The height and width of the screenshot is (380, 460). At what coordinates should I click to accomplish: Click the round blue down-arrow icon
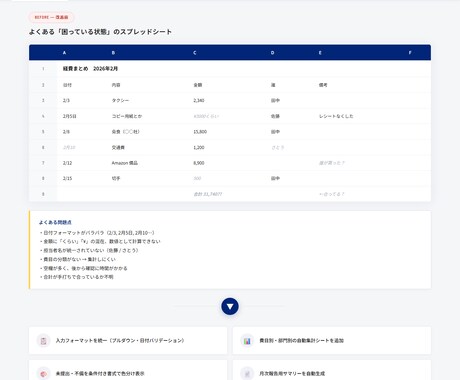[x=230, y=306]
